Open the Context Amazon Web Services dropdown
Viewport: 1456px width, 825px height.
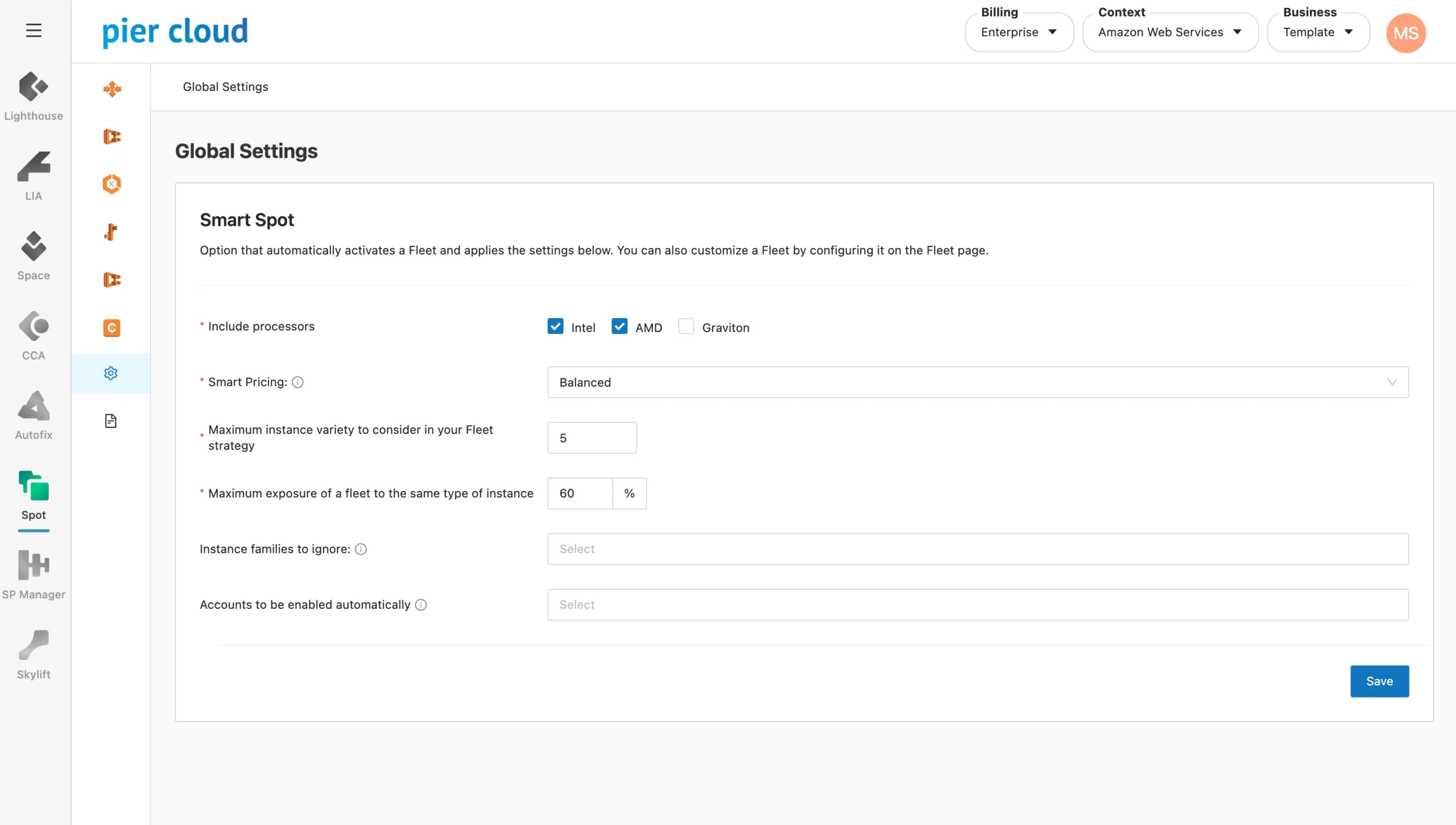tap(1169, 32)
